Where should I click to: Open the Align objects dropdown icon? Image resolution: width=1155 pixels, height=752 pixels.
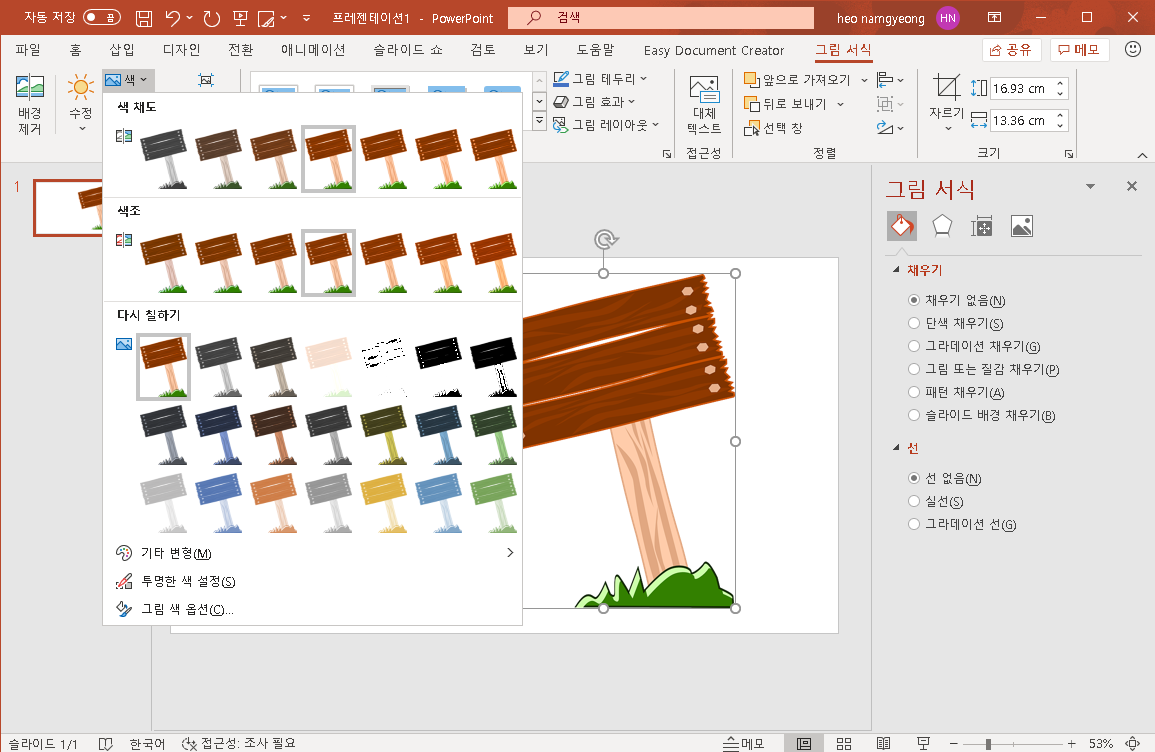coord(890,80)
